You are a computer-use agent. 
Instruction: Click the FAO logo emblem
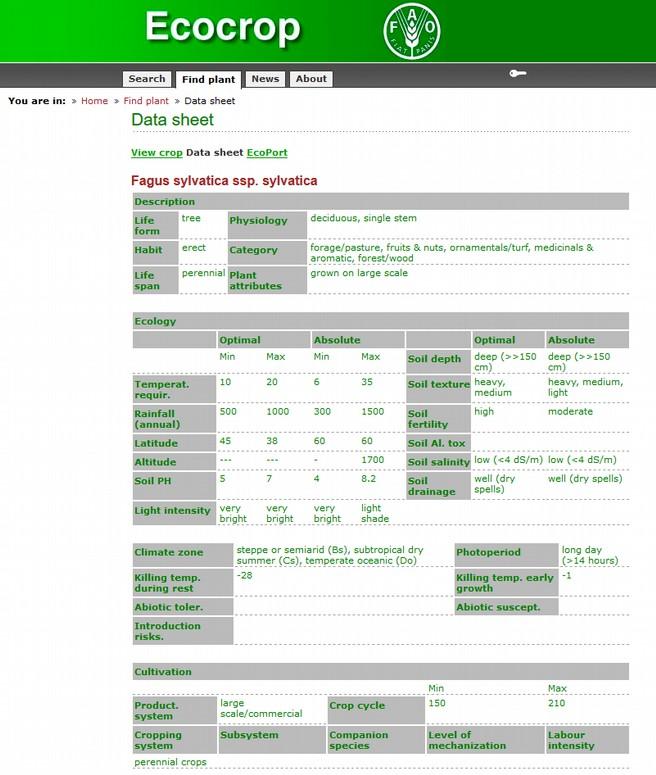[411, 31]
